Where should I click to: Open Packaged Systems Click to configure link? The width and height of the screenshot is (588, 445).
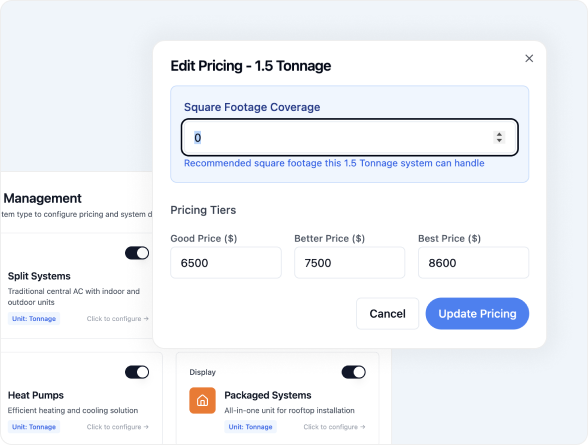tap(334, 427)
